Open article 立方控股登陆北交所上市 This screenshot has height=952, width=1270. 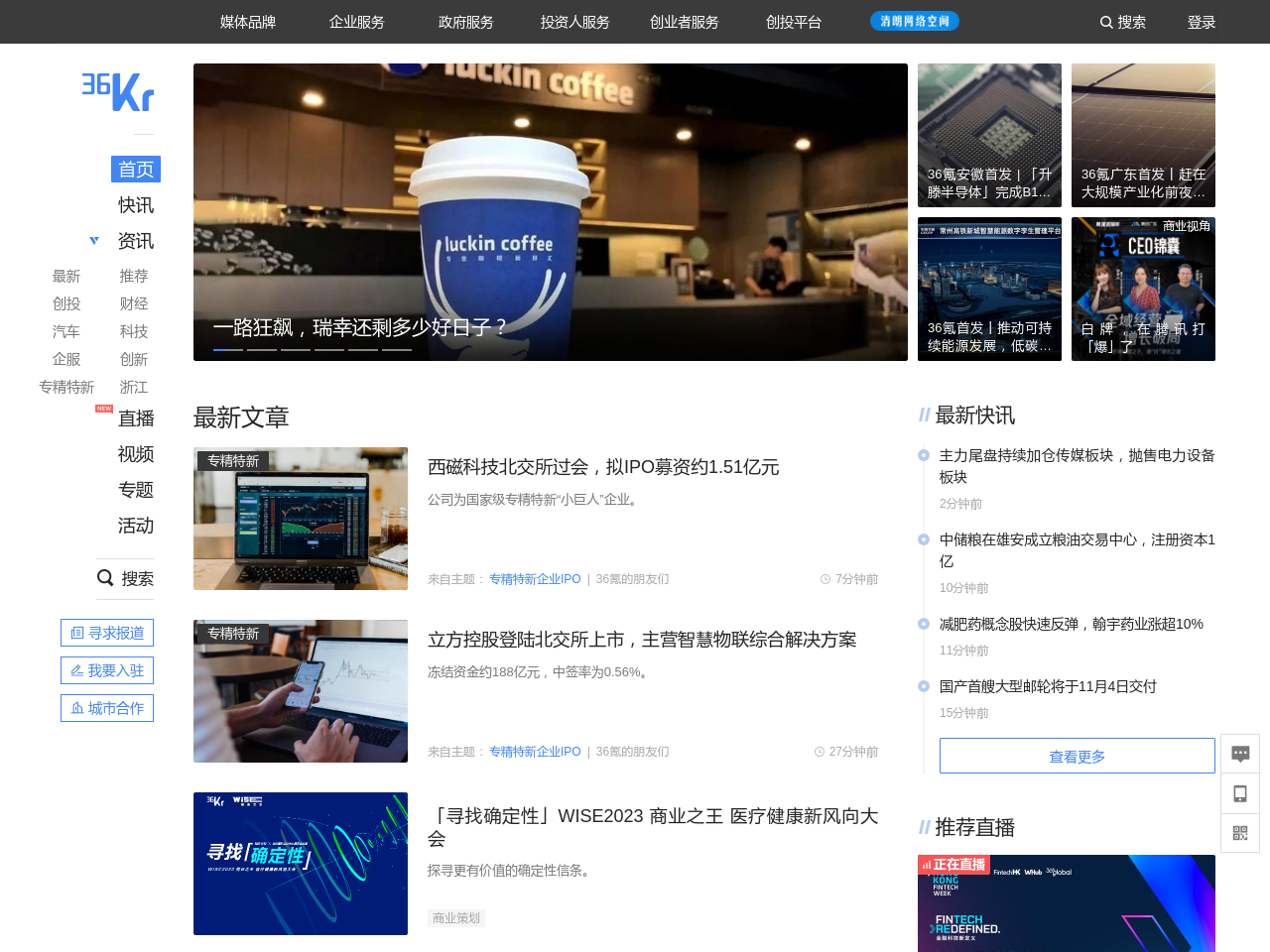click(642, 640)
